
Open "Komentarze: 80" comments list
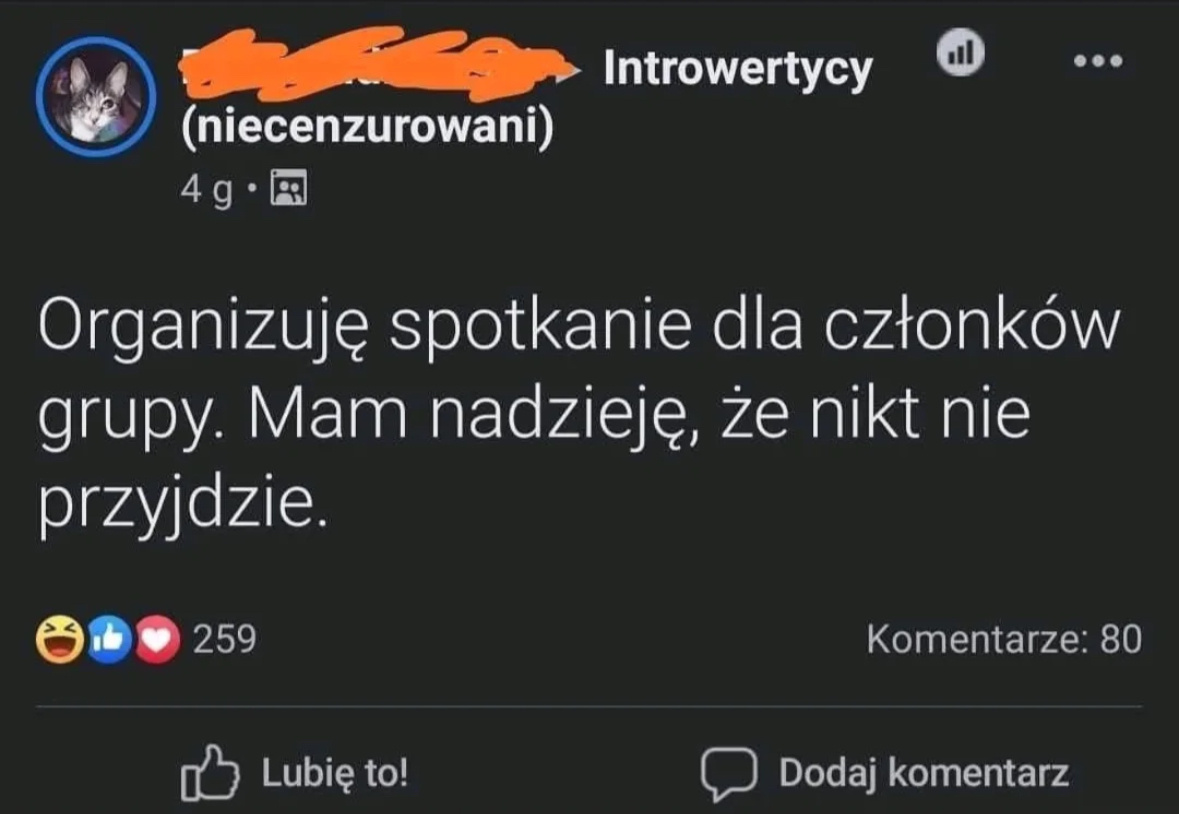click(x=1003, y=639)
